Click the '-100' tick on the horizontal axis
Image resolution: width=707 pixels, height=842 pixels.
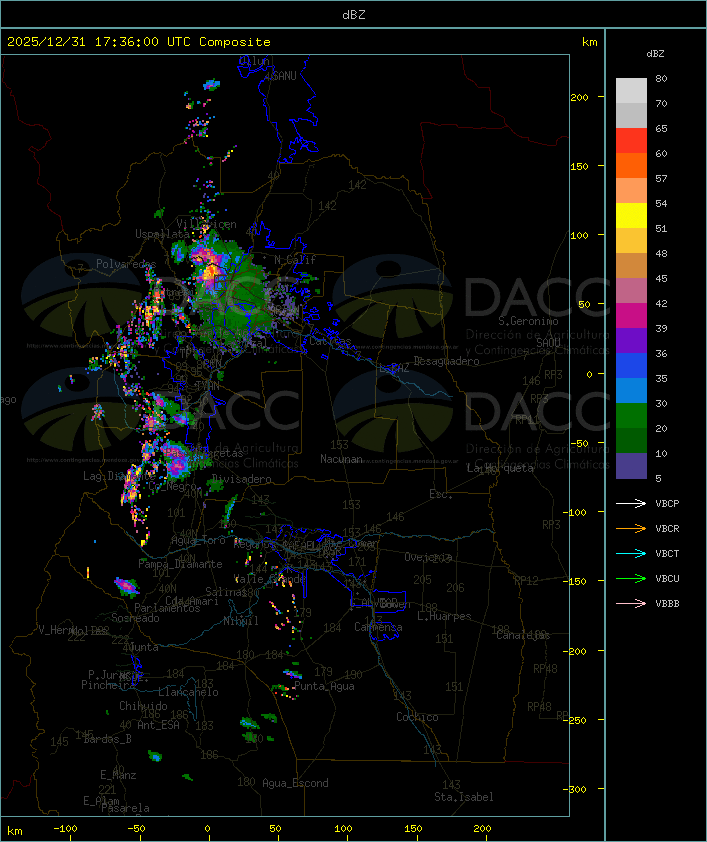point(65,829)
